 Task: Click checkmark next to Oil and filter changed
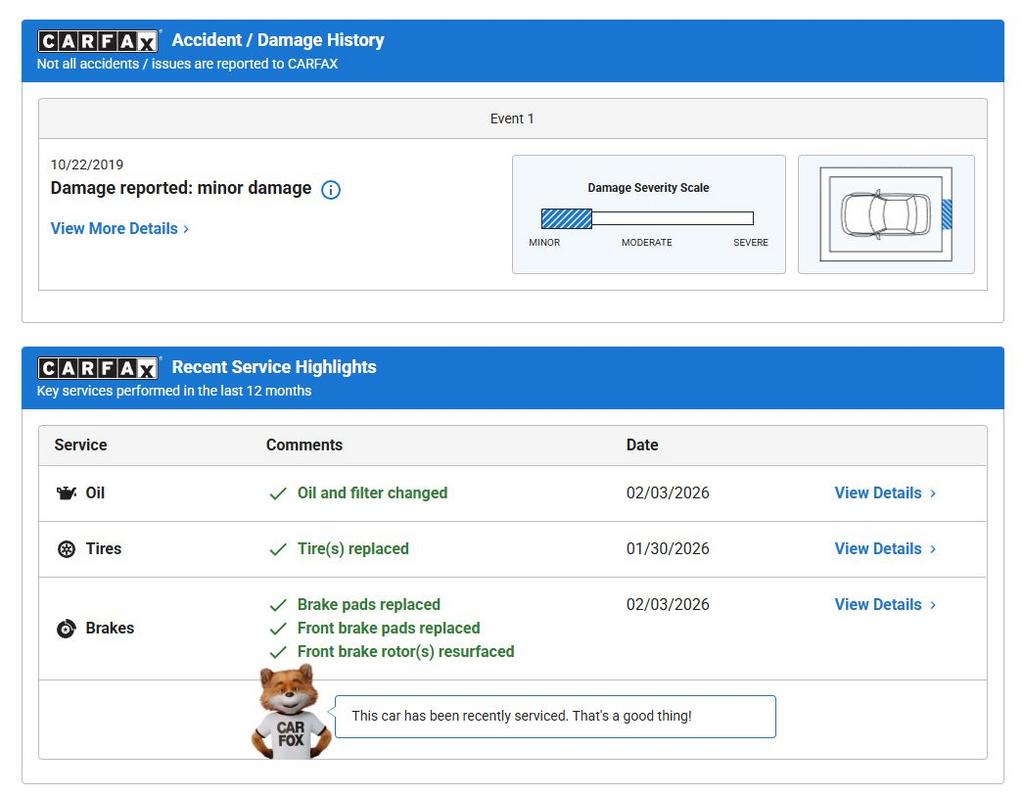pos(278,493)
